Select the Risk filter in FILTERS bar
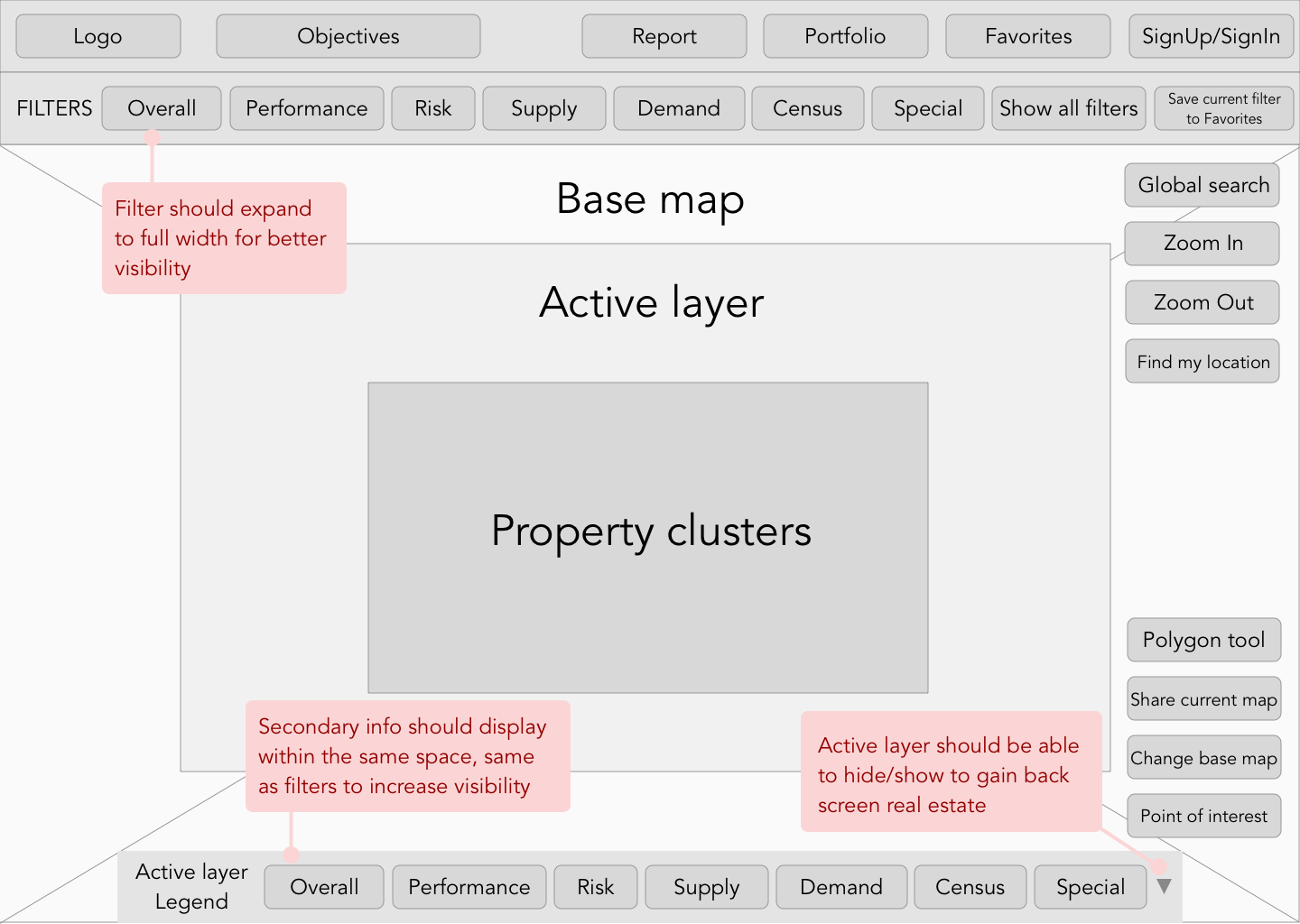This screenshot has height=924, width=1300. coord(433,108)
